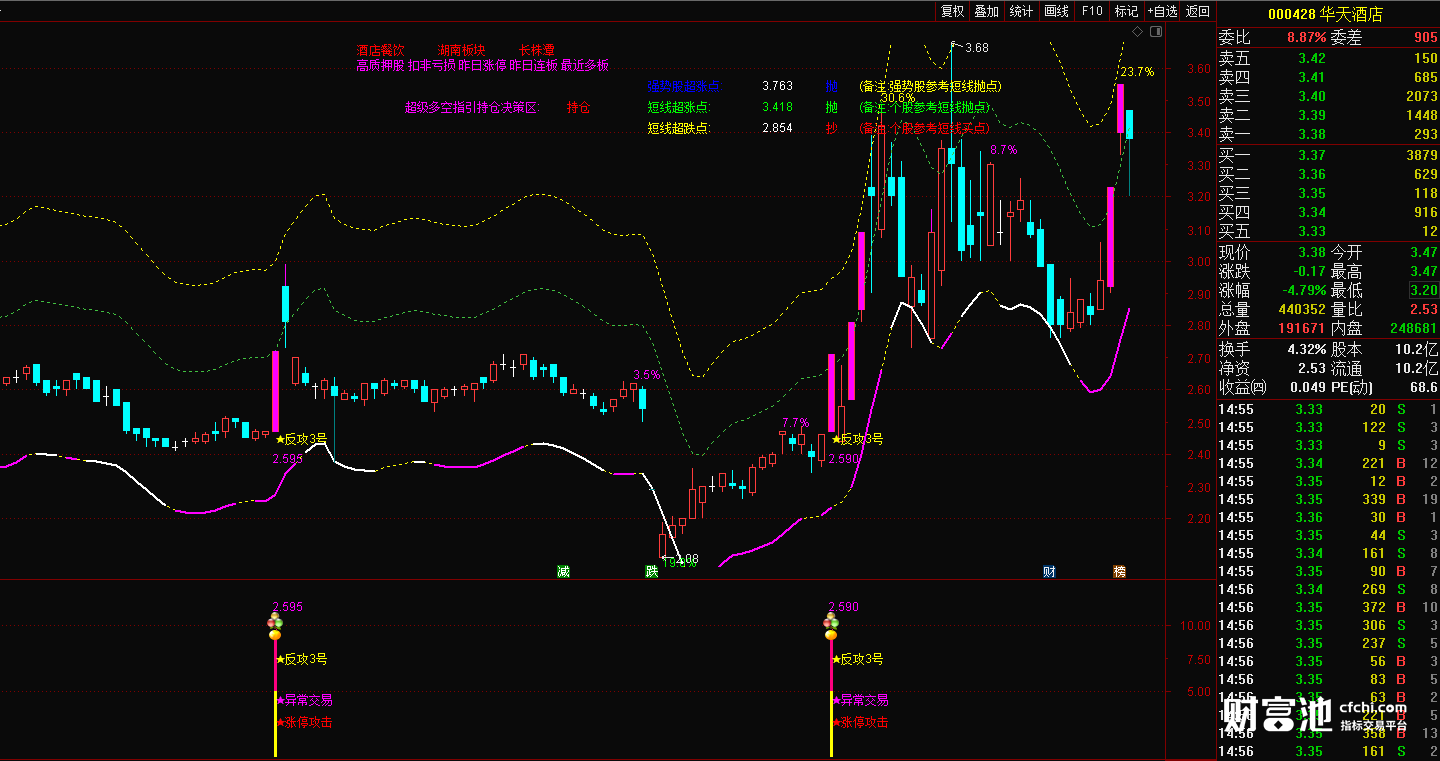Click the 3.68 high price marker

(976, 47)
